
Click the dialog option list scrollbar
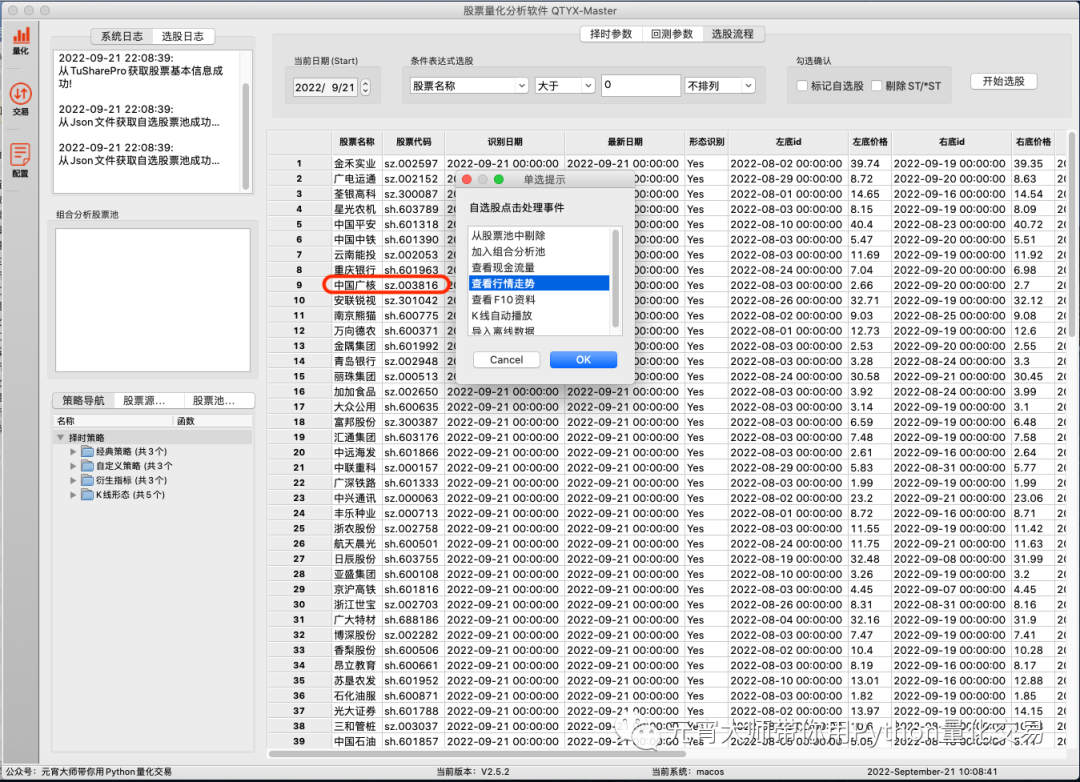(615, 279)
